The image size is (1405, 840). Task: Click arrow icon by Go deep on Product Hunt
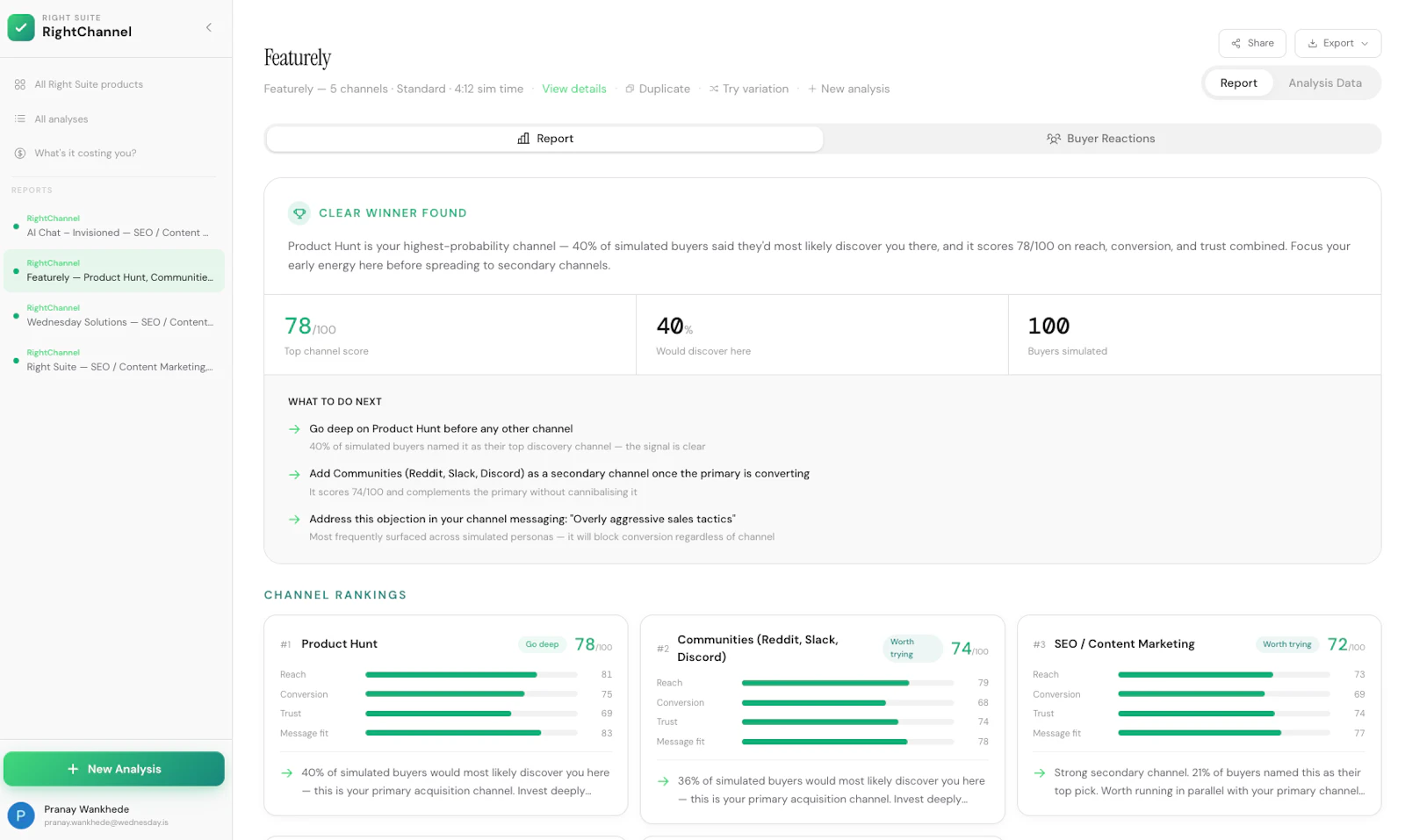tap(294, 429)
